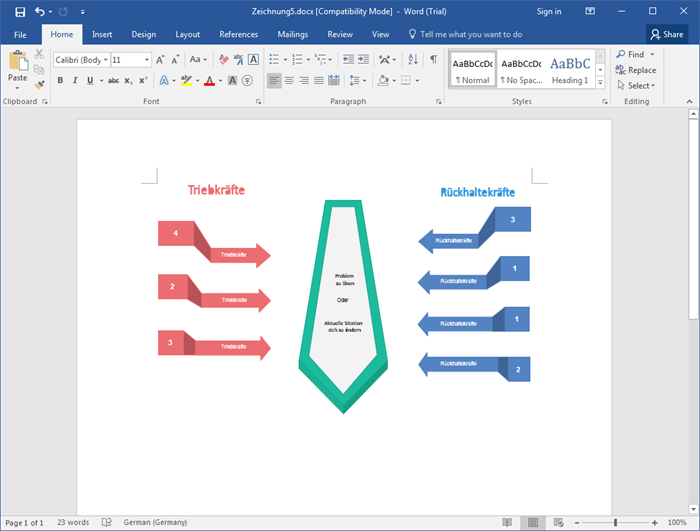Show paragraph marks with pilcrow icon

pos(433,60)
